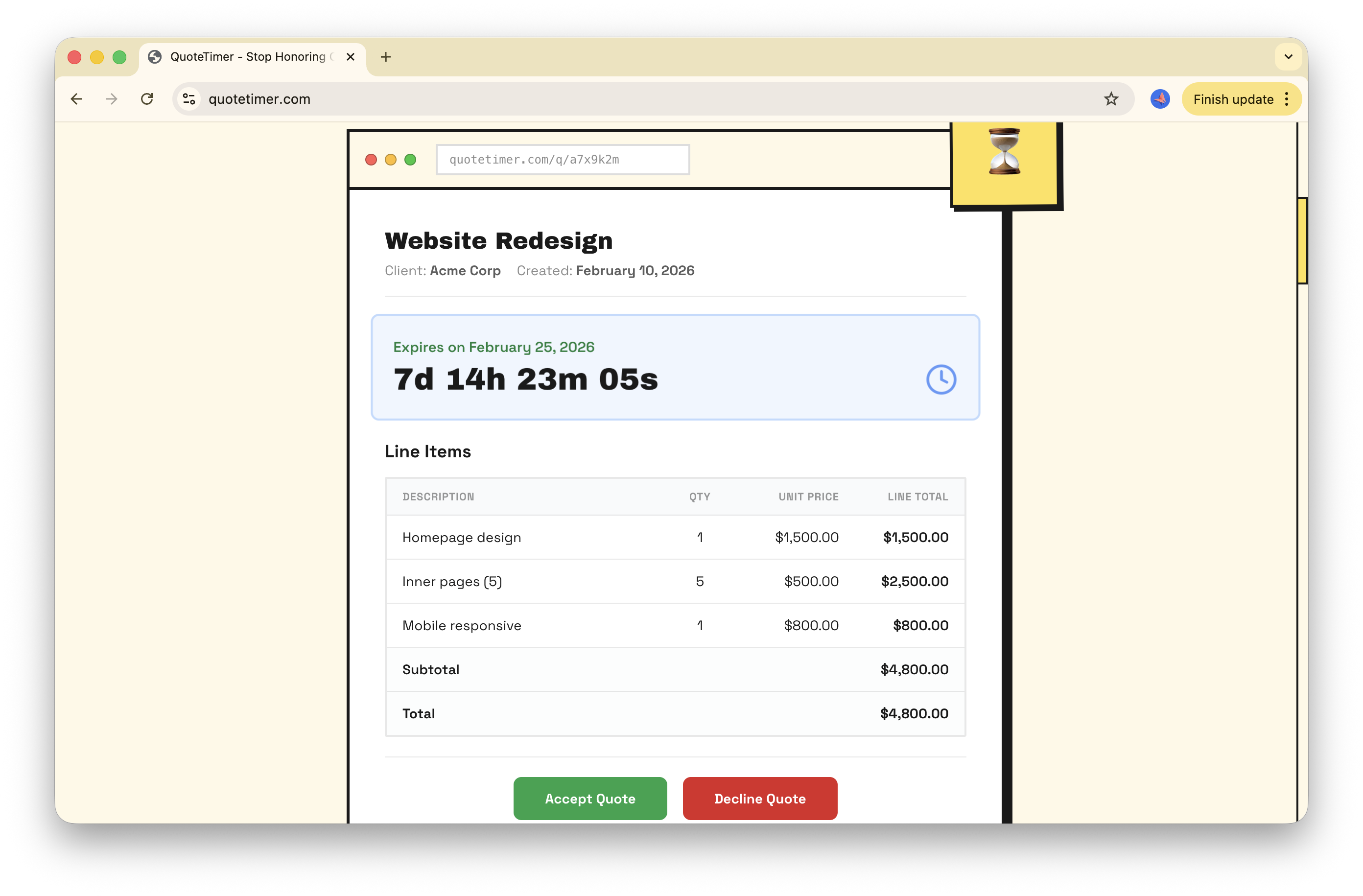Click the browser back arrow icon
This screenshot has width=1363, height=896.
(76, 98)
